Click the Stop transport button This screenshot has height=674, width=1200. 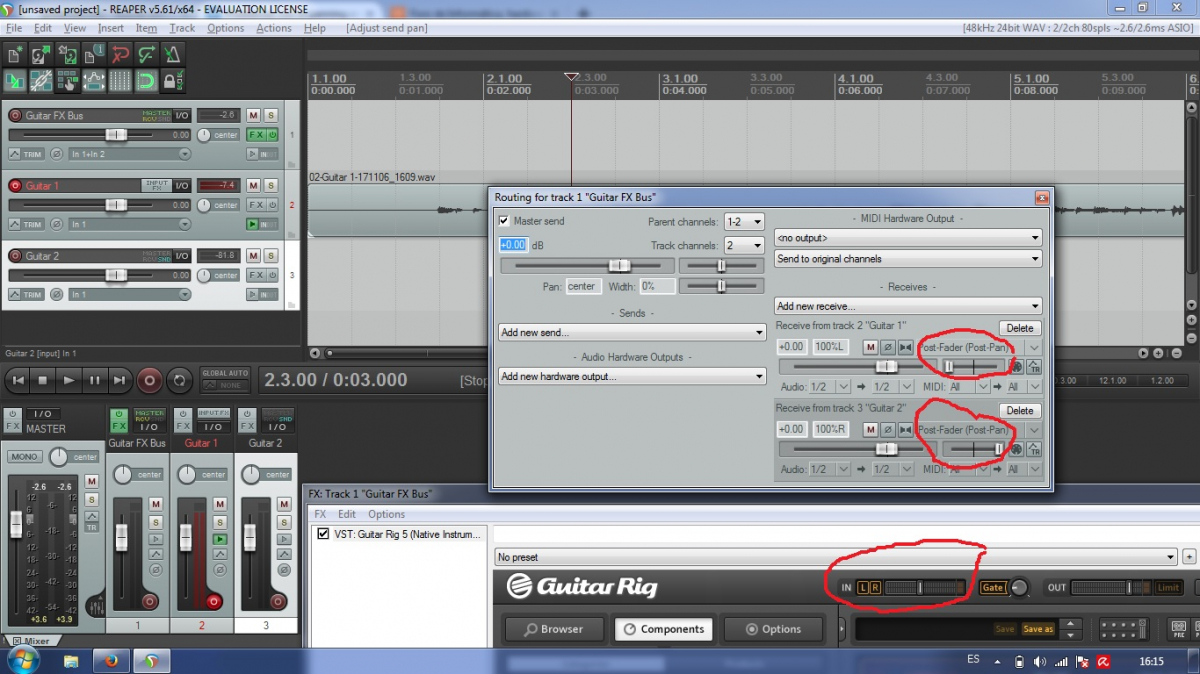(x=43, y=380)
